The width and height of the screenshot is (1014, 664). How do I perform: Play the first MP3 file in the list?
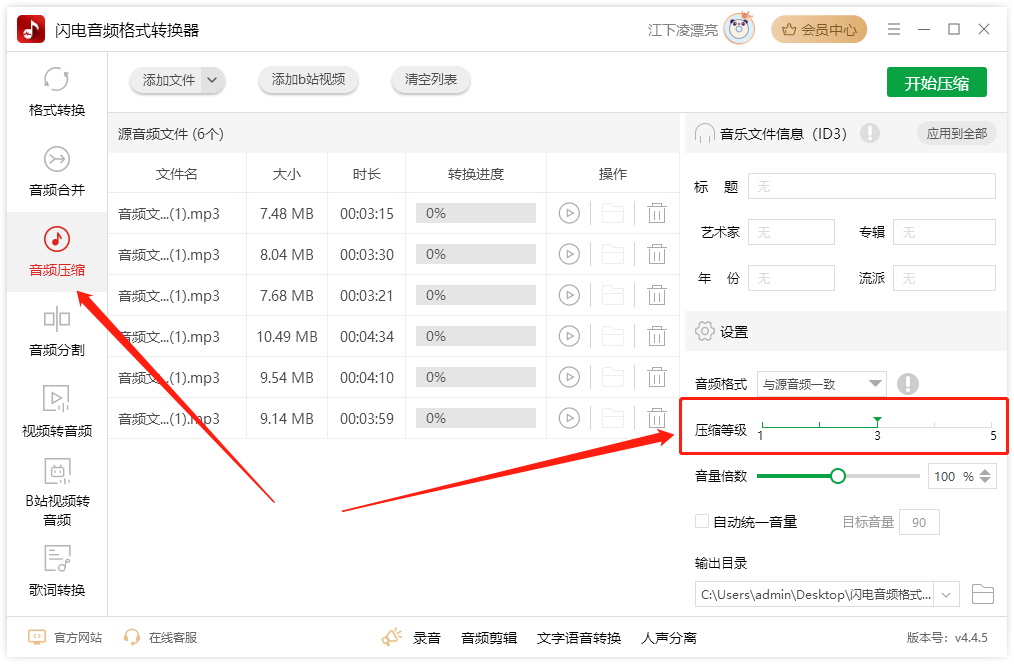(x=569, y=213)
